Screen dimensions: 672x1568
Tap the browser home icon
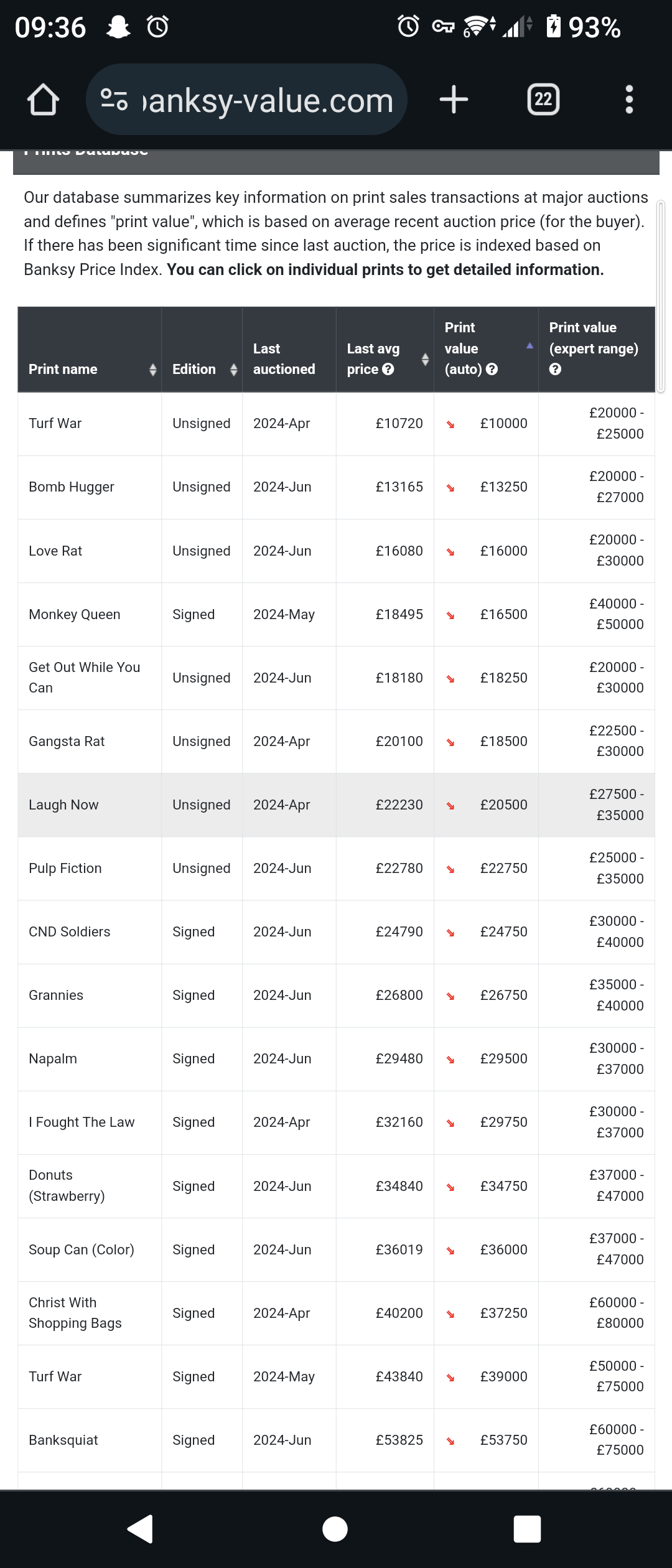(43, 100)
